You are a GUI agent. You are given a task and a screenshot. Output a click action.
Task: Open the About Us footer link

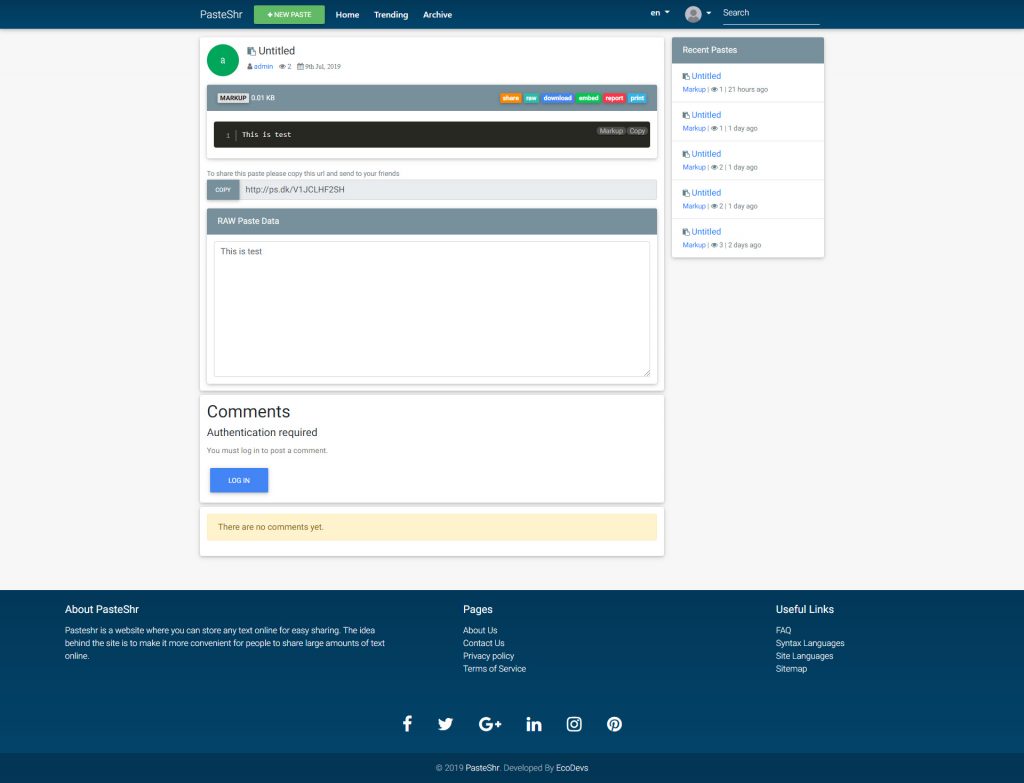click(480, 630)
